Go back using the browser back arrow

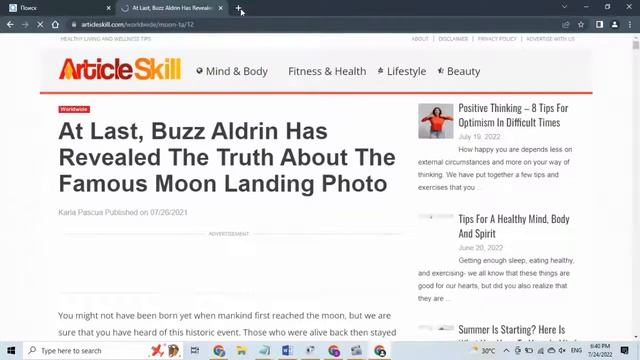click(x=10, y=24)
